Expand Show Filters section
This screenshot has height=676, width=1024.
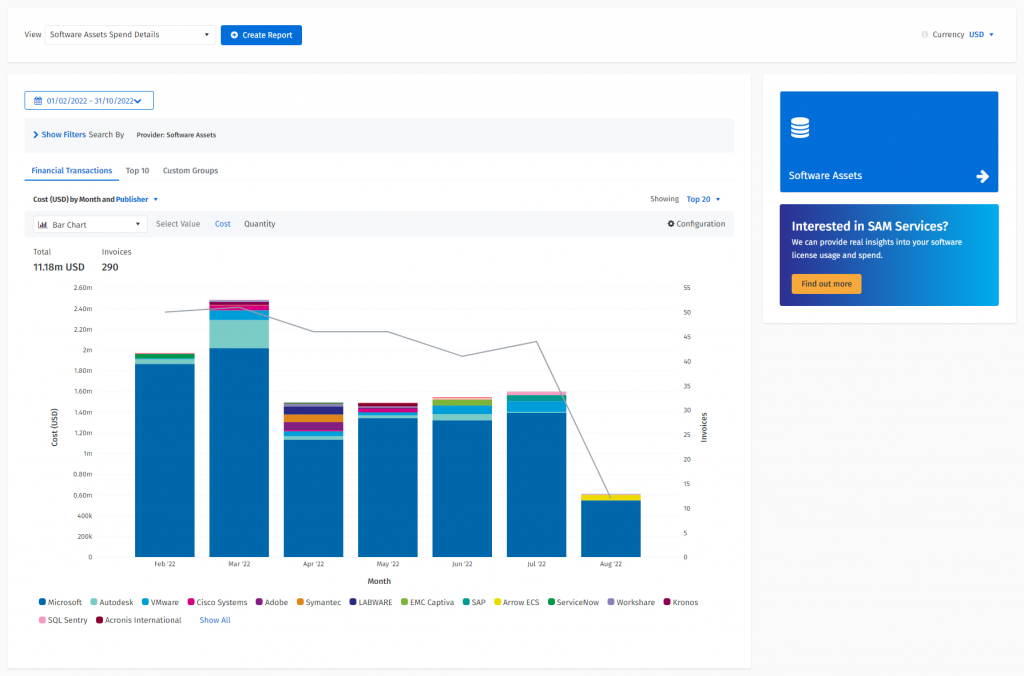[x=63, y=134]
